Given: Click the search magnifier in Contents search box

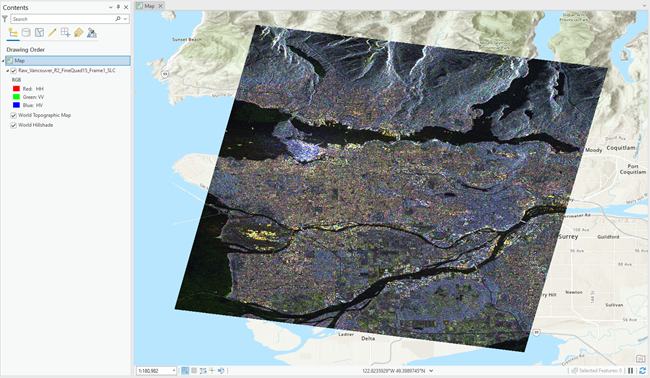Looking at the screenshot, I should click(118, 19).
